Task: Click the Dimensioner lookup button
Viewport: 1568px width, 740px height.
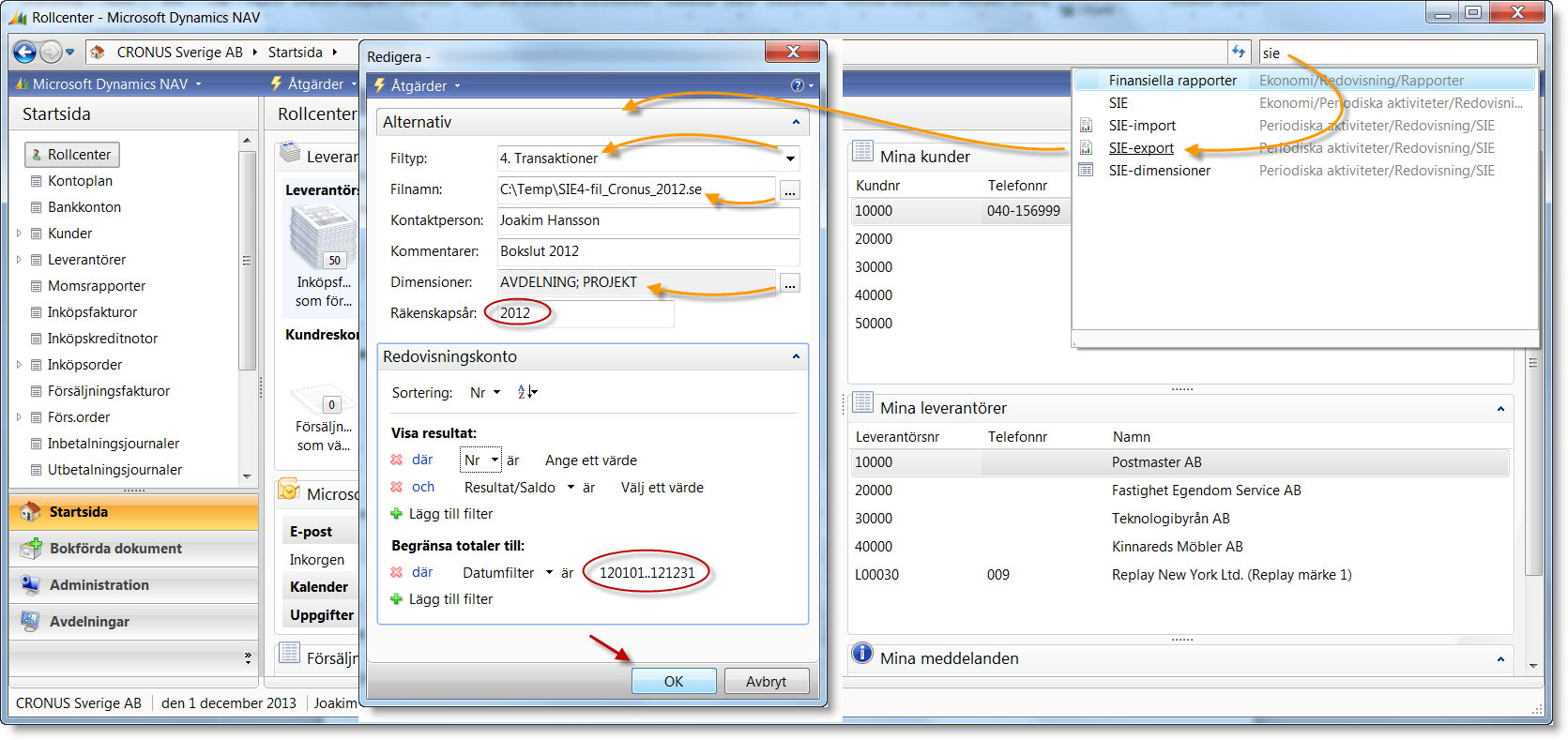Action: click(790, 284)
